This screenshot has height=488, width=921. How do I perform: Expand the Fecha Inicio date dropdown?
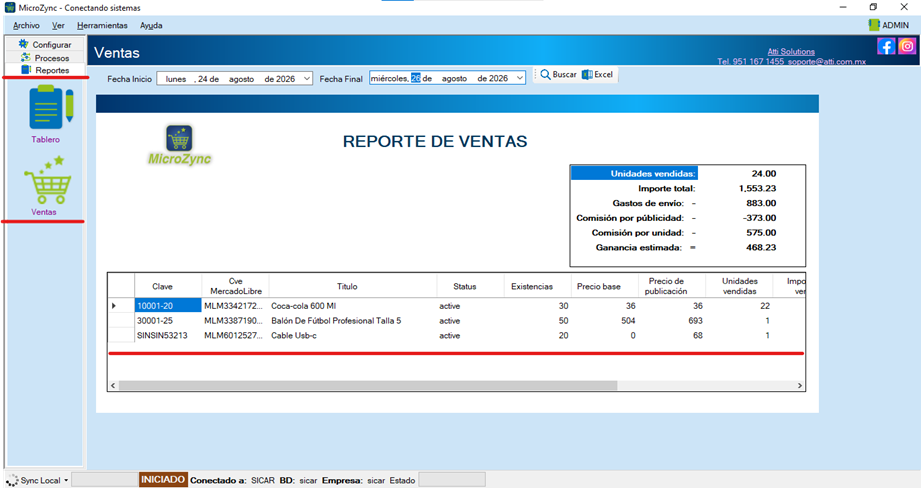[x=307, y=79]
